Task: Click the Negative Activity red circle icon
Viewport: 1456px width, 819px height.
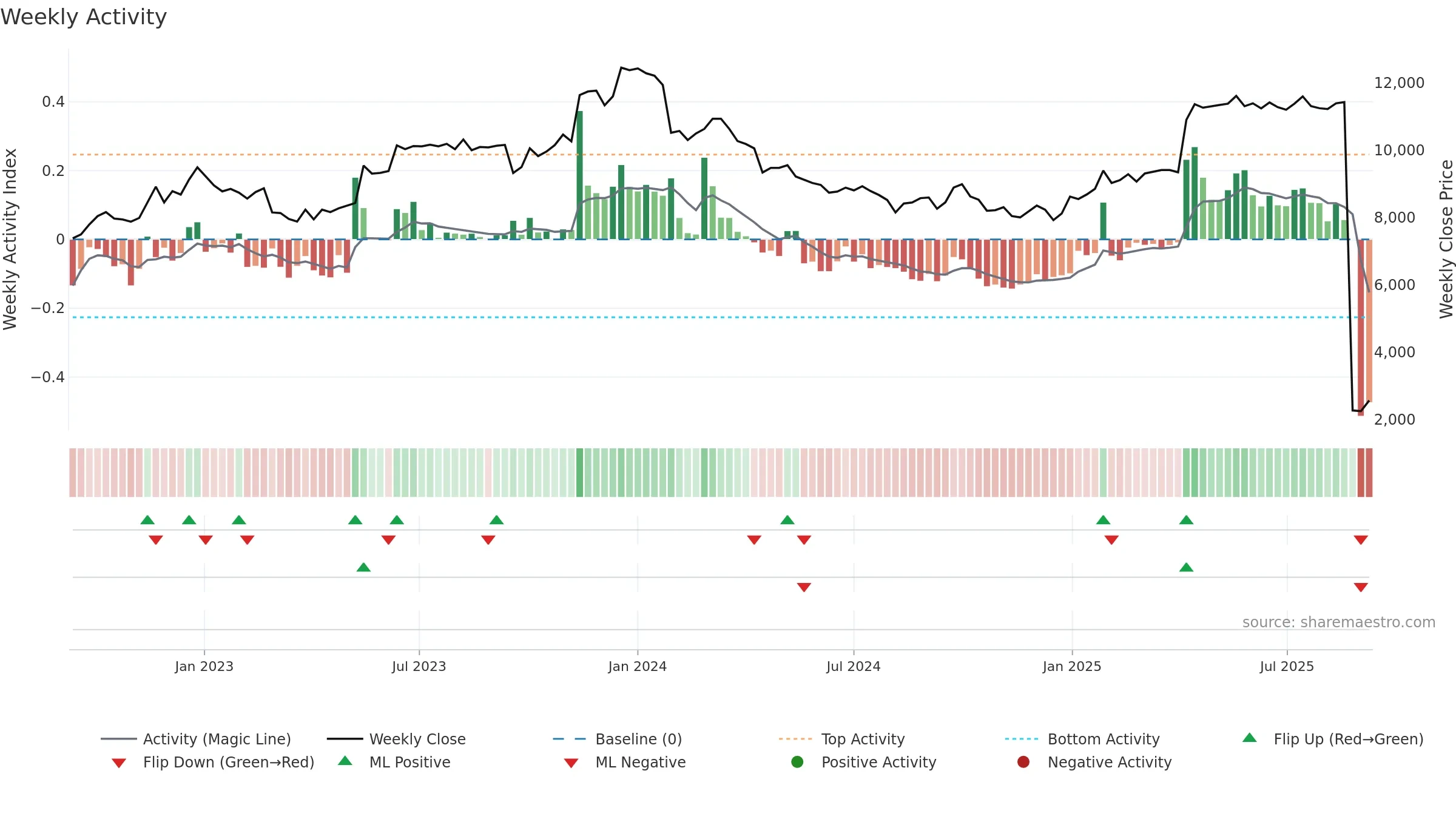Action: [x=1023, y=762]
